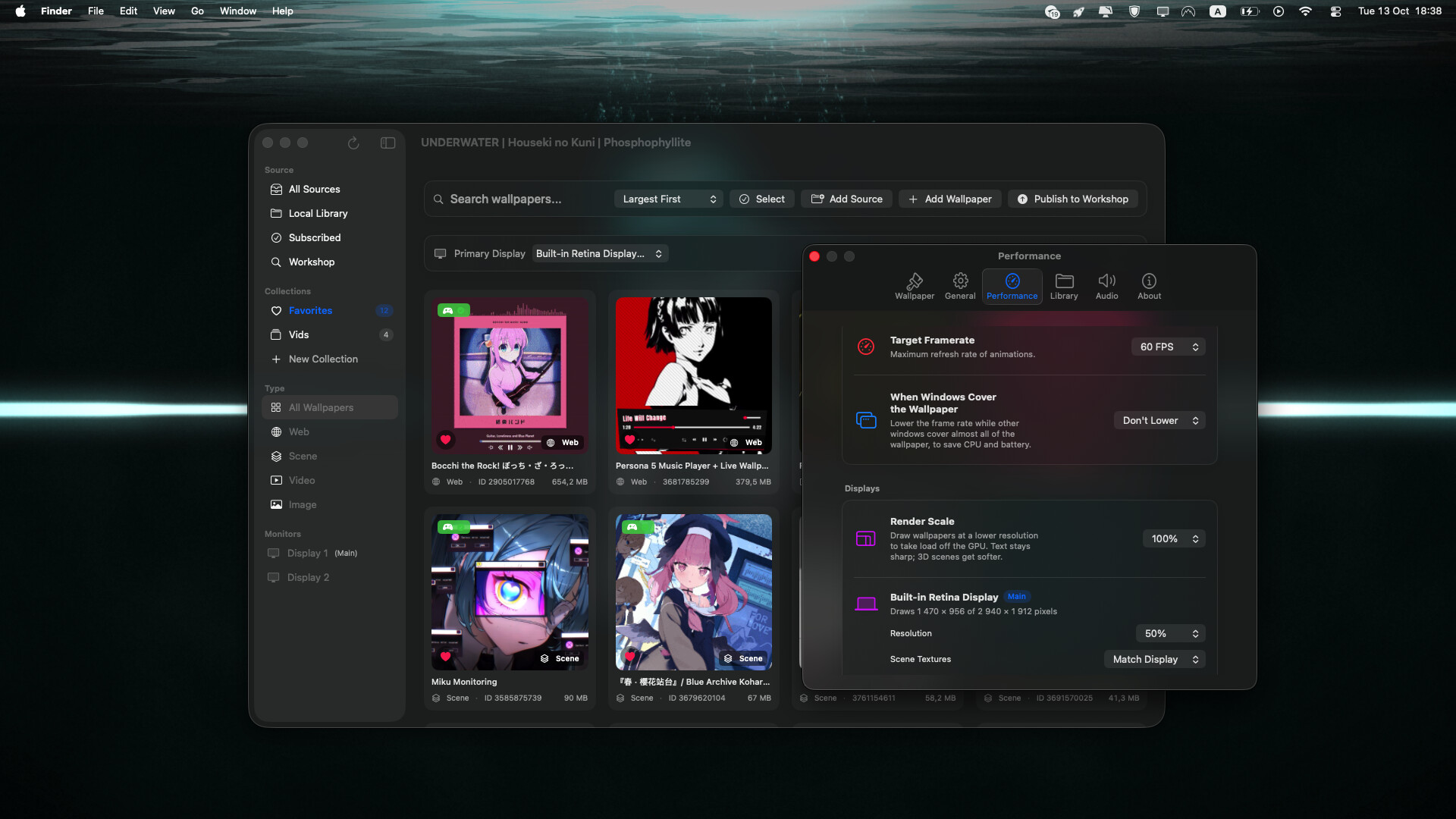Screen dimensions: 1456x819
Task: Select Display 2 monitor in sidebar
Action: tap(330, 577)
